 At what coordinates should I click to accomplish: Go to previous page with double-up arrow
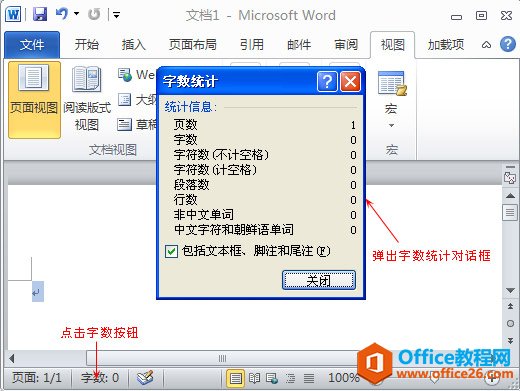click(510, 306)
